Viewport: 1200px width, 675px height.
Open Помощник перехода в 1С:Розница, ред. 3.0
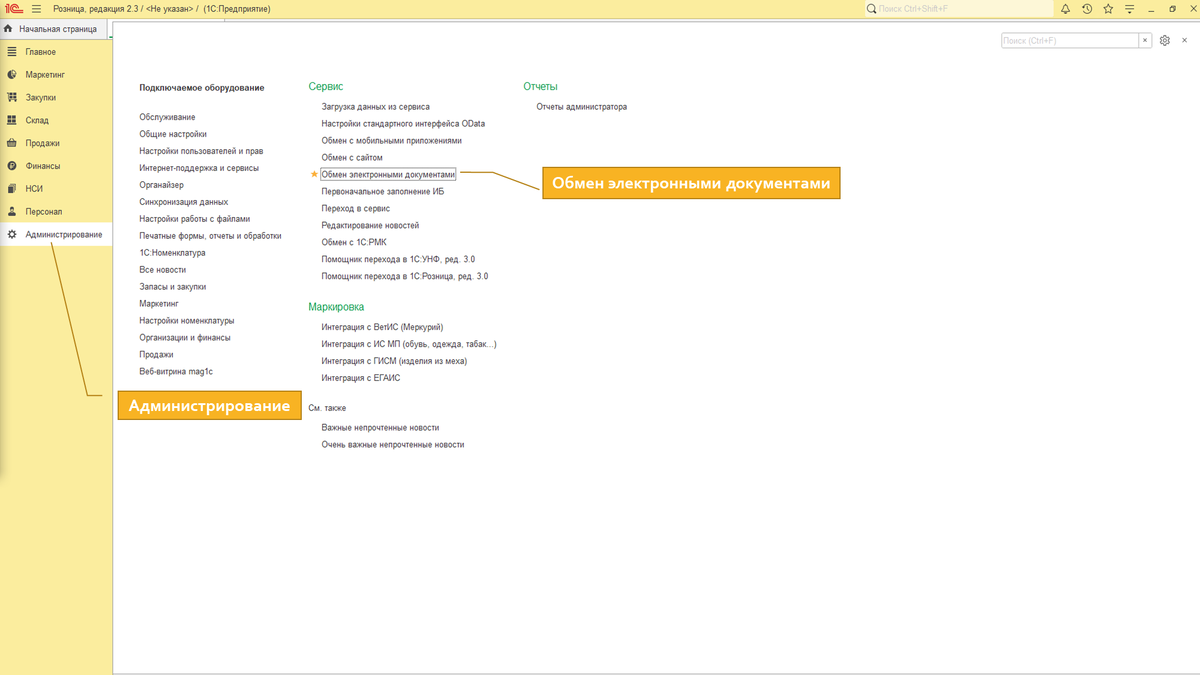[x=405, y=276]
